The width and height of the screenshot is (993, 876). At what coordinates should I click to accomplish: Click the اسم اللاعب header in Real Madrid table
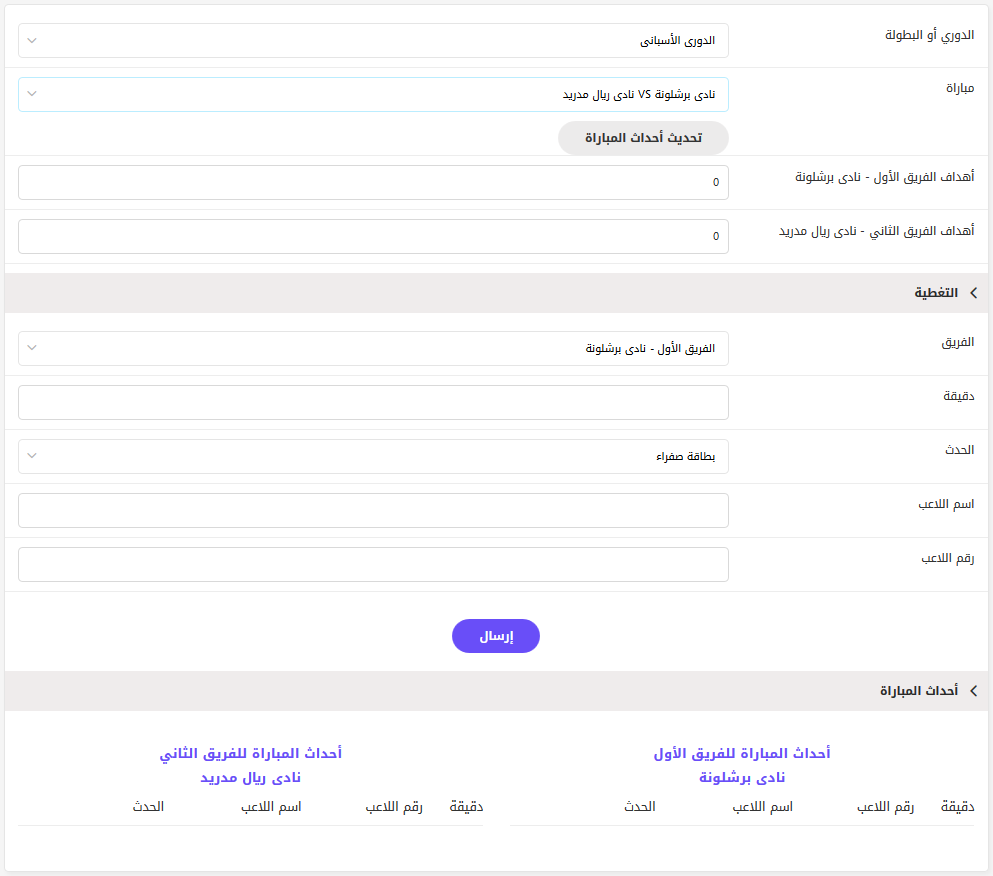coord(271,806)
